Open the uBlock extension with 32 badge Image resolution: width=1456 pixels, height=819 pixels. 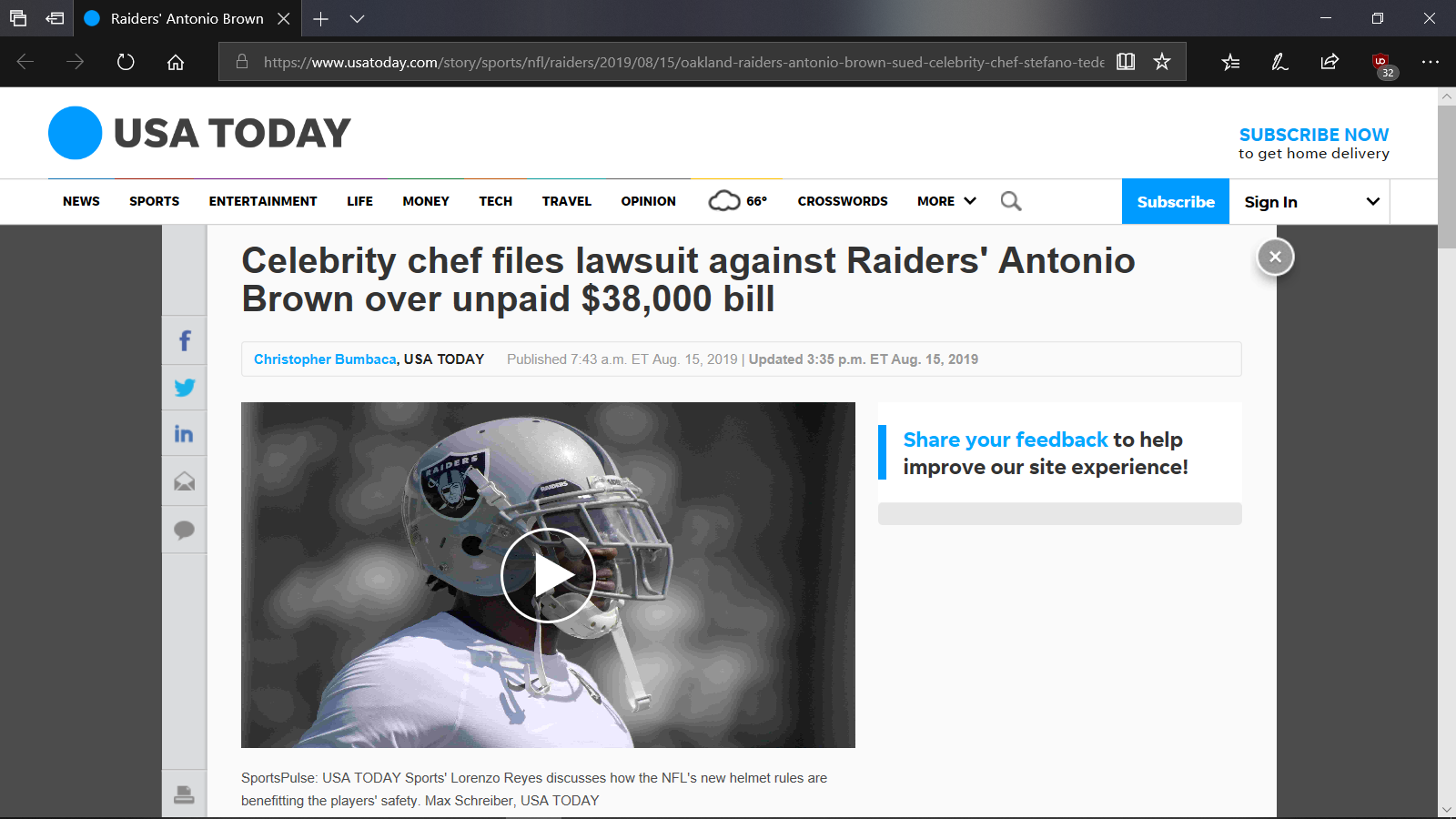point(1381,64)
